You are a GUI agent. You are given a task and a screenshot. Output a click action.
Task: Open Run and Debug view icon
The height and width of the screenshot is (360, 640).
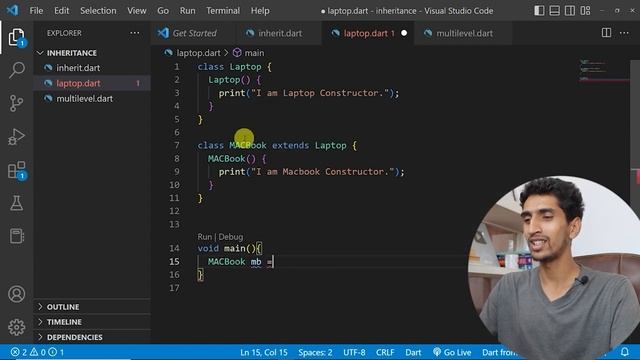[x=16, y=137]
